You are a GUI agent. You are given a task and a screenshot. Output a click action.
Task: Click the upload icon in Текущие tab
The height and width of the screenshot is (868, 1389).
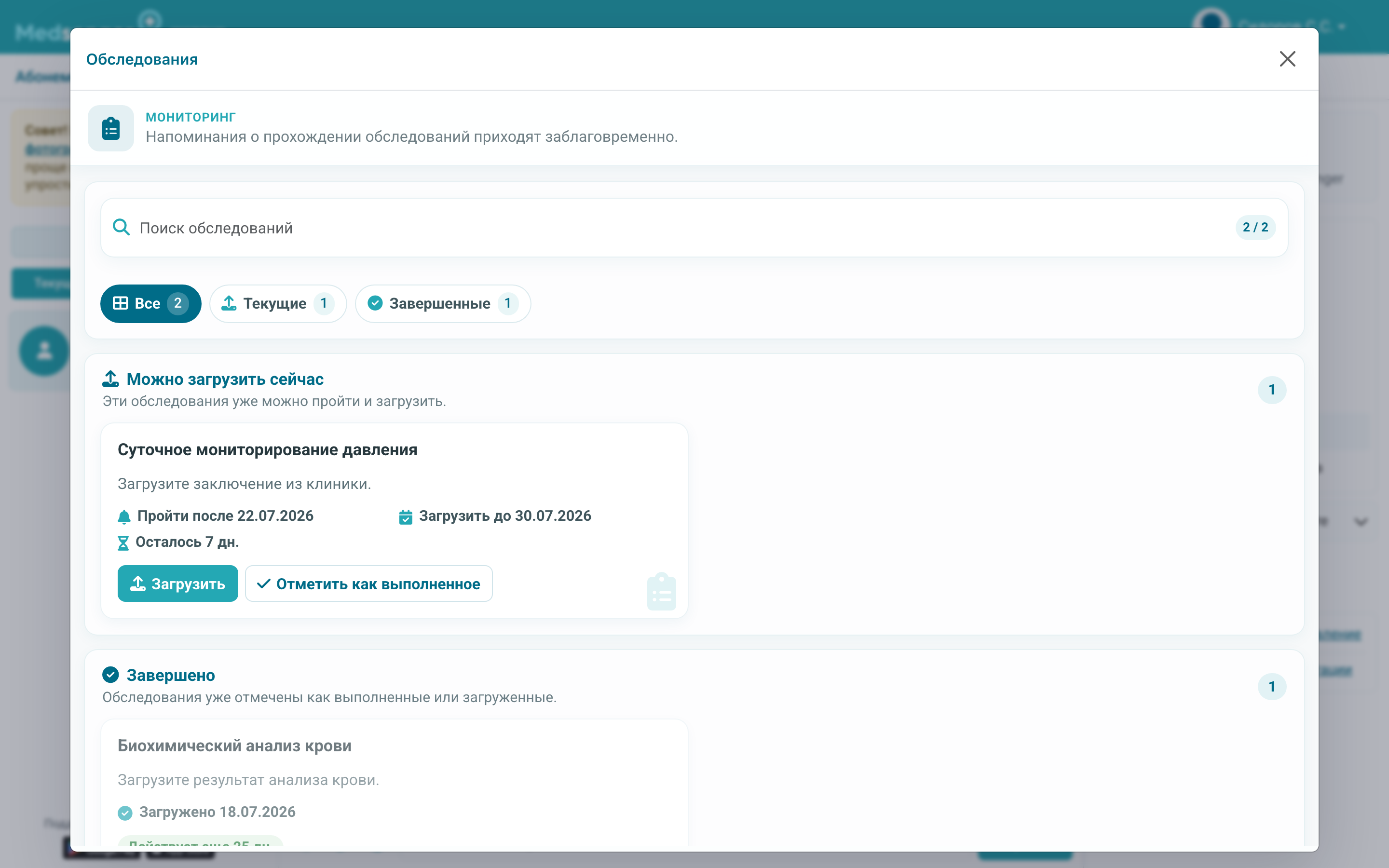pos(229,303)
